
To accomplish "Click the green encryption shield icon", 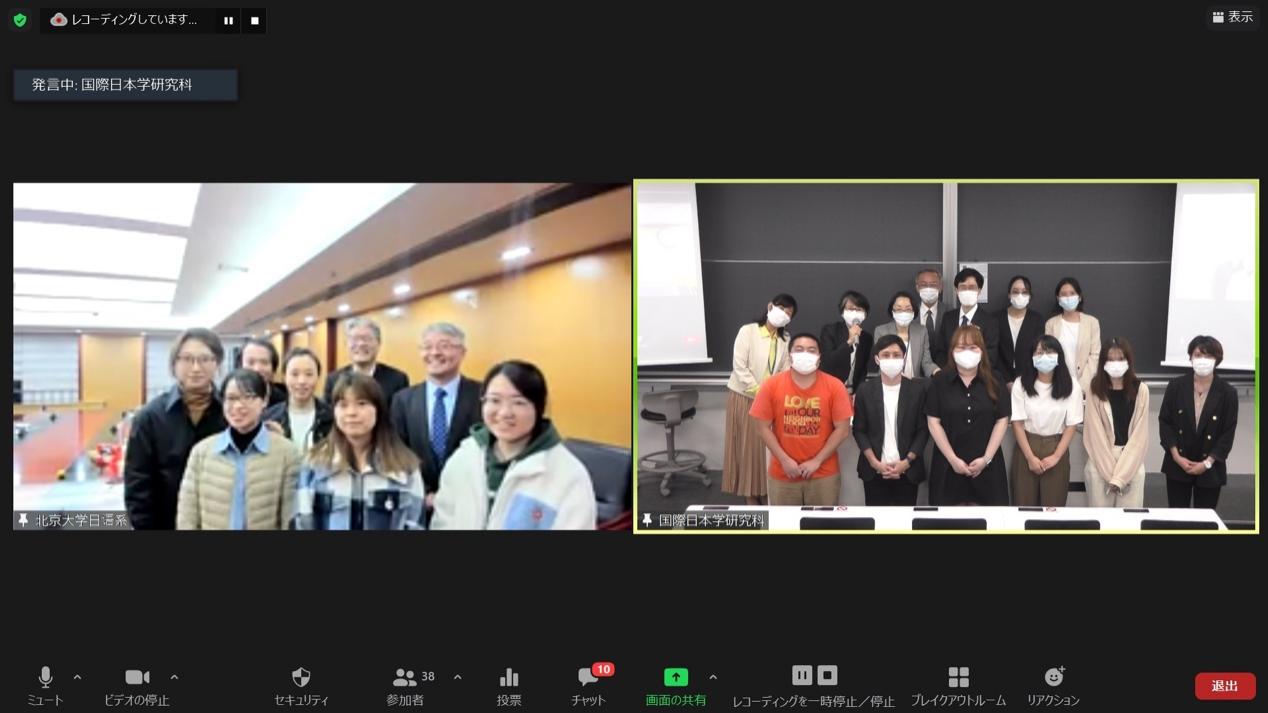I will (x=20, y=20).
